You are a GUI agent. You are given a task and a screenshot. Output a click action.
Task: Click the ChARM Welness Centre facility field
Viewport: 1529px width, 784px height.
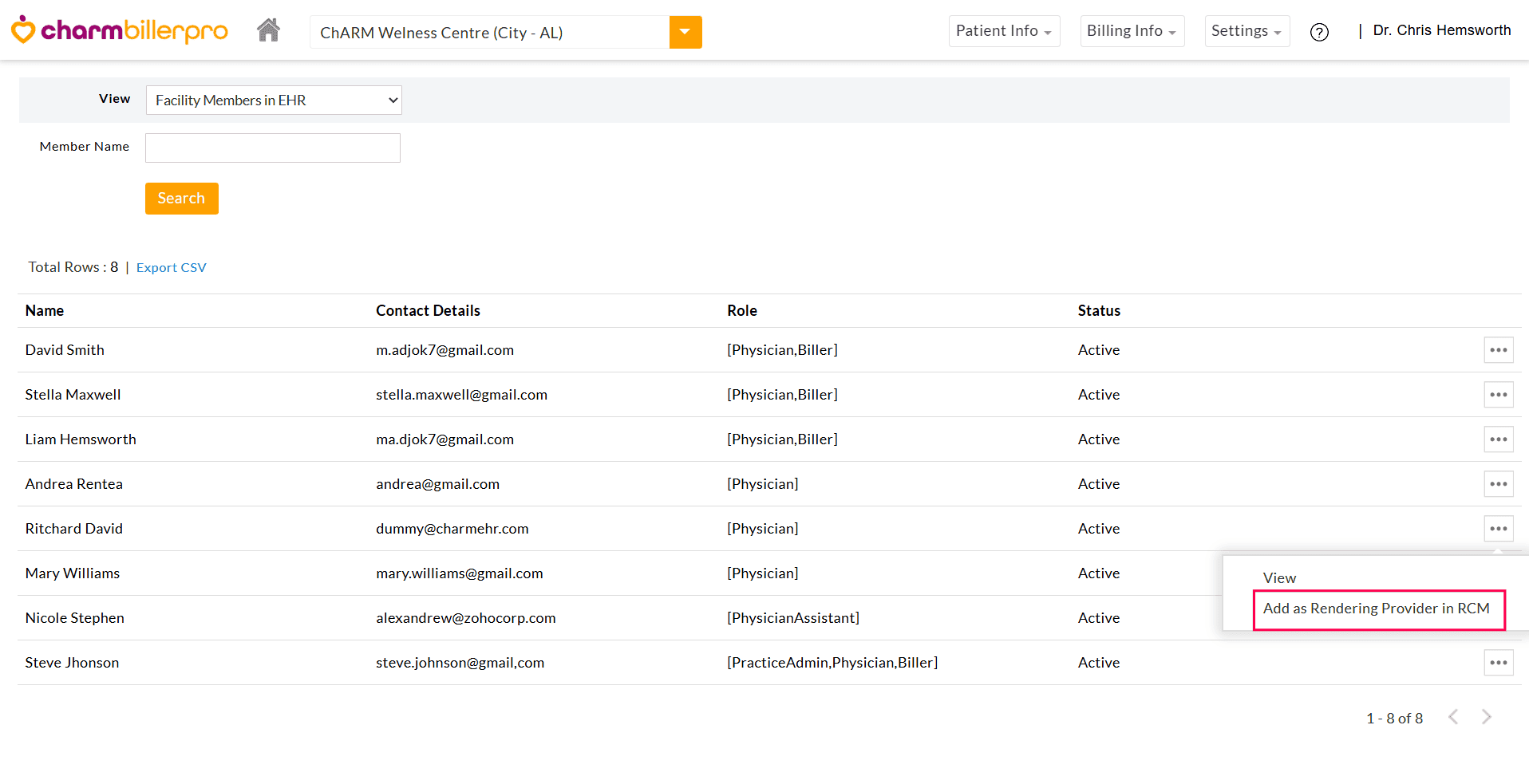coord(490,32)
